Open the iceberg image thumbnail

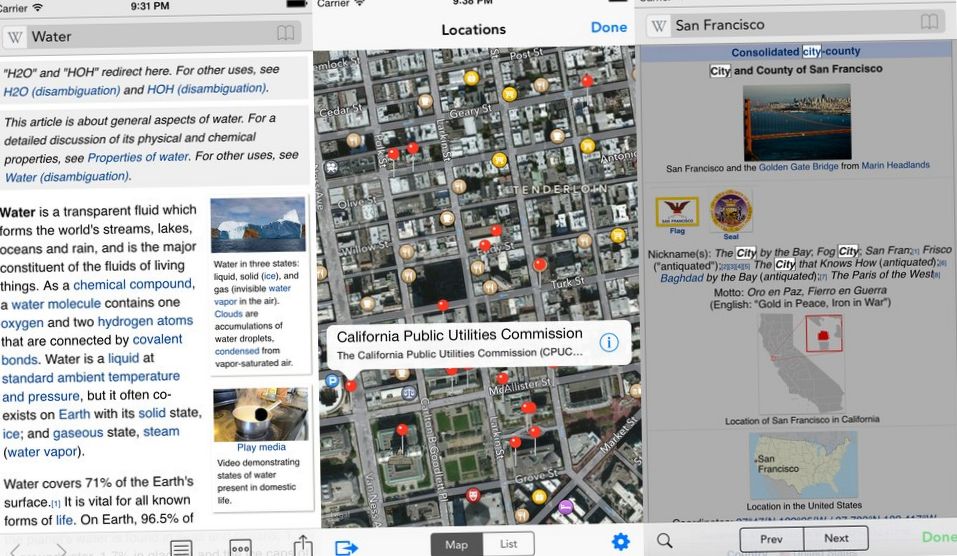258,225
